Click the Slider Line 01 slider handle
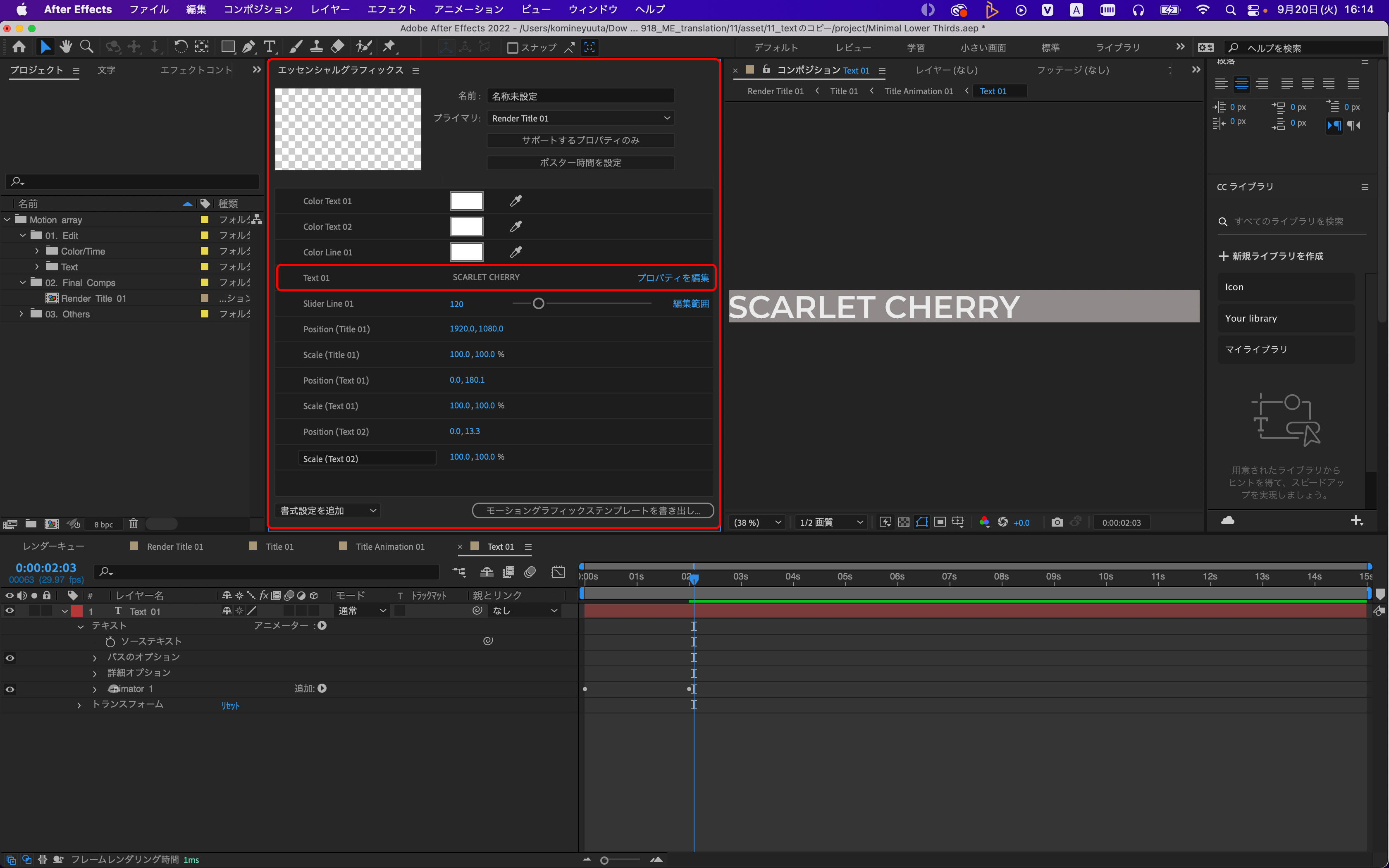 (x=538, y=304)
